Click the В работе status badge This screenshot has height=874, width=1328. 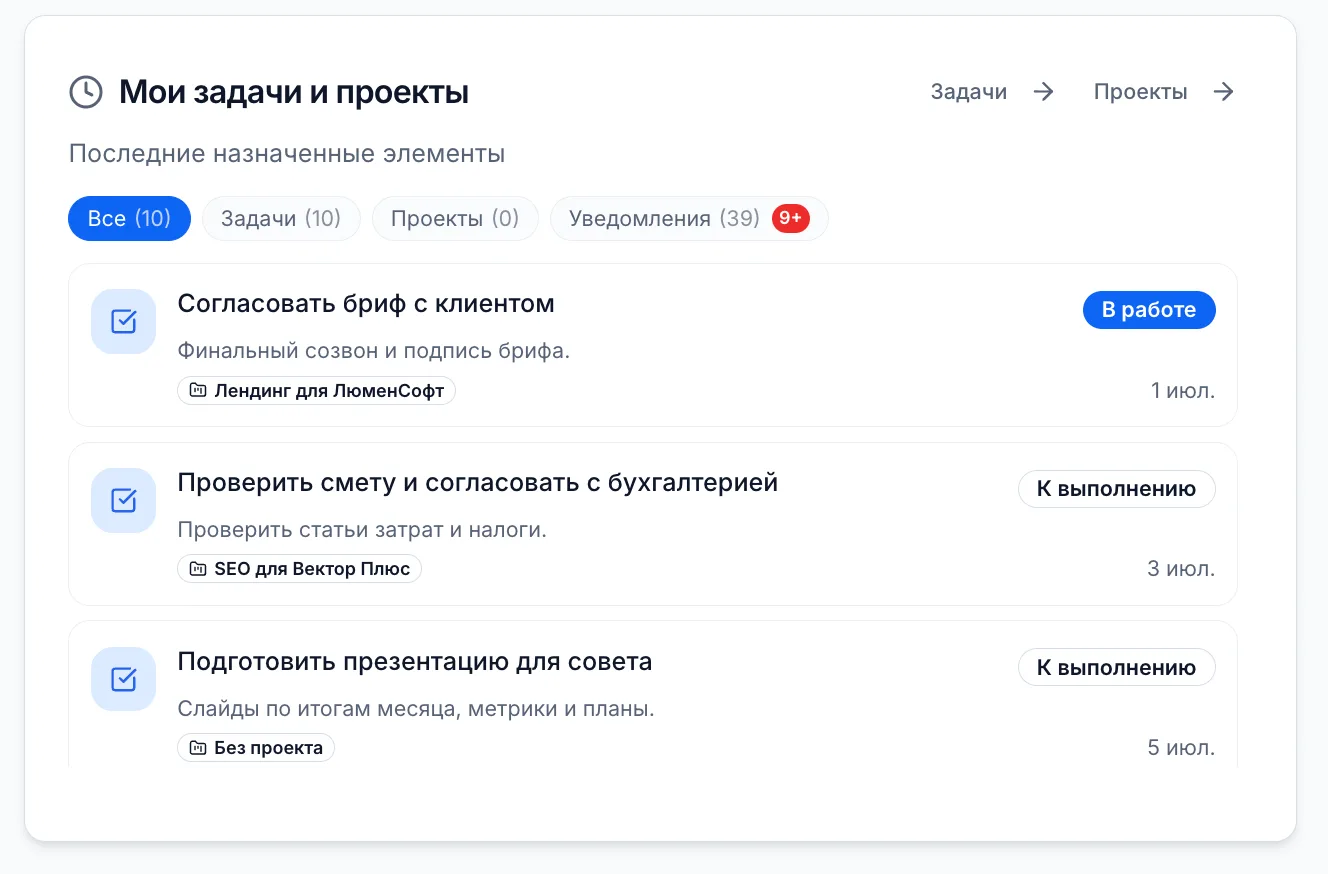1149,310
